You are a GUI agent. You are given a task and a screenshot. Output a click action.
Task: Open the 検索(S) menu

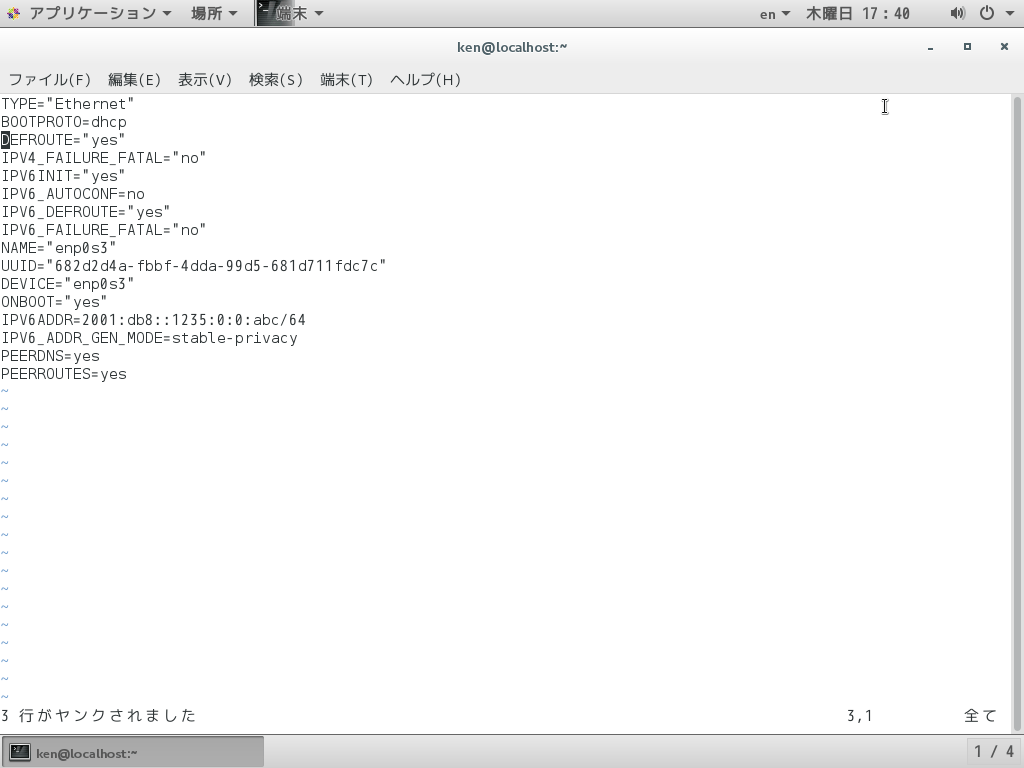point(276,80)
